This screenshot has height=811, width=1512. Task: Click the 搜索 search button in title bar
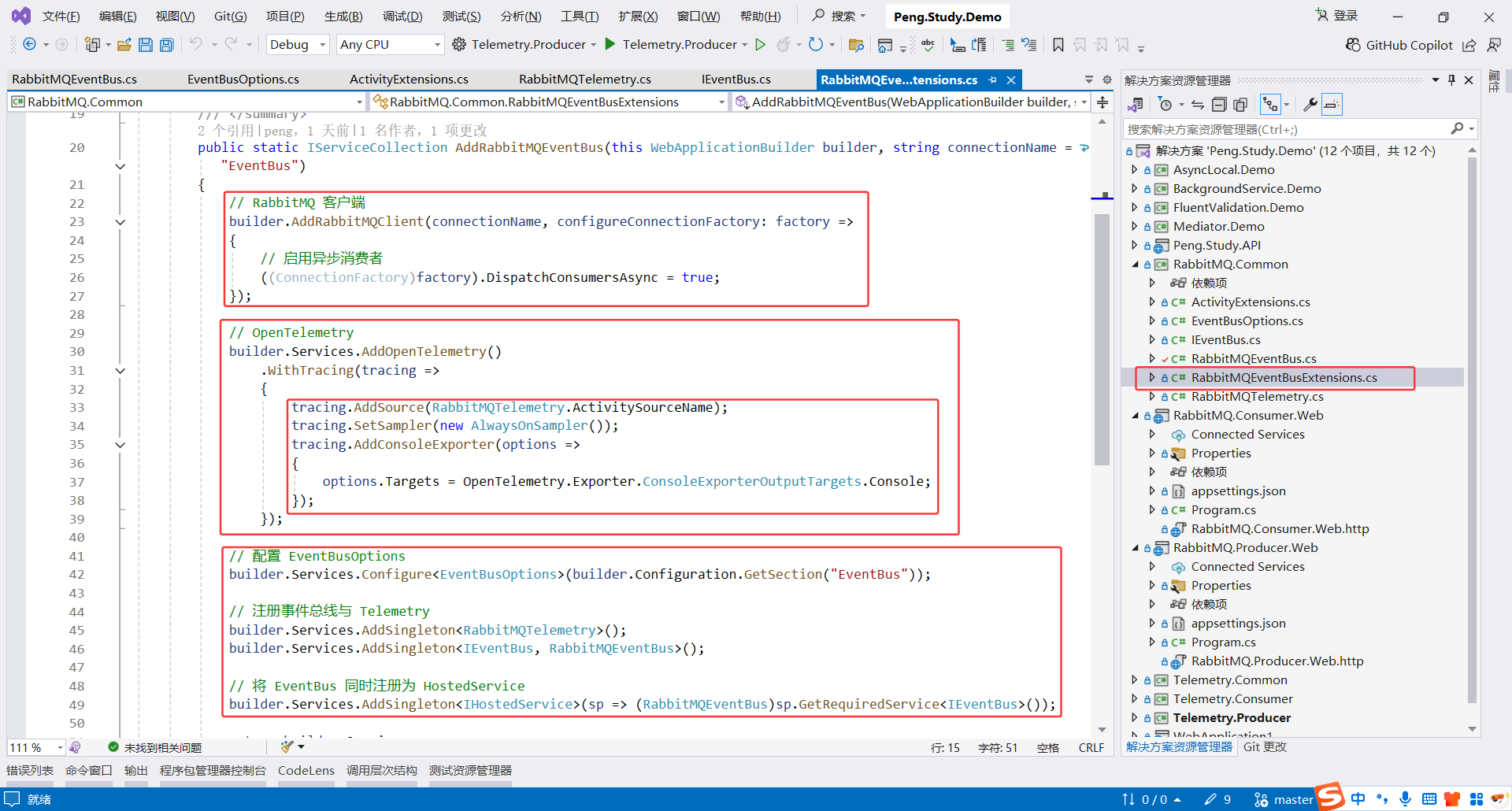[839, 16]
